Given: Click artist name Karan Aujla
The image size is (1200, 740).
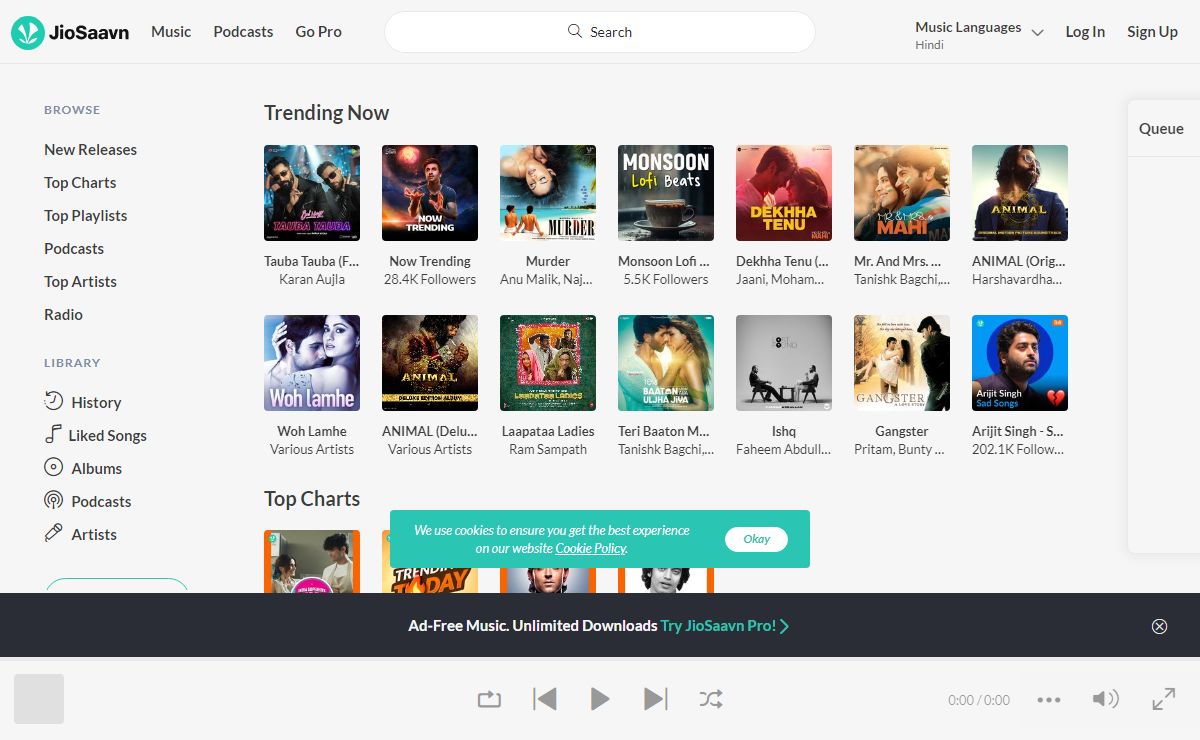Looking at the screenshot, I should [x=312, y=279].
